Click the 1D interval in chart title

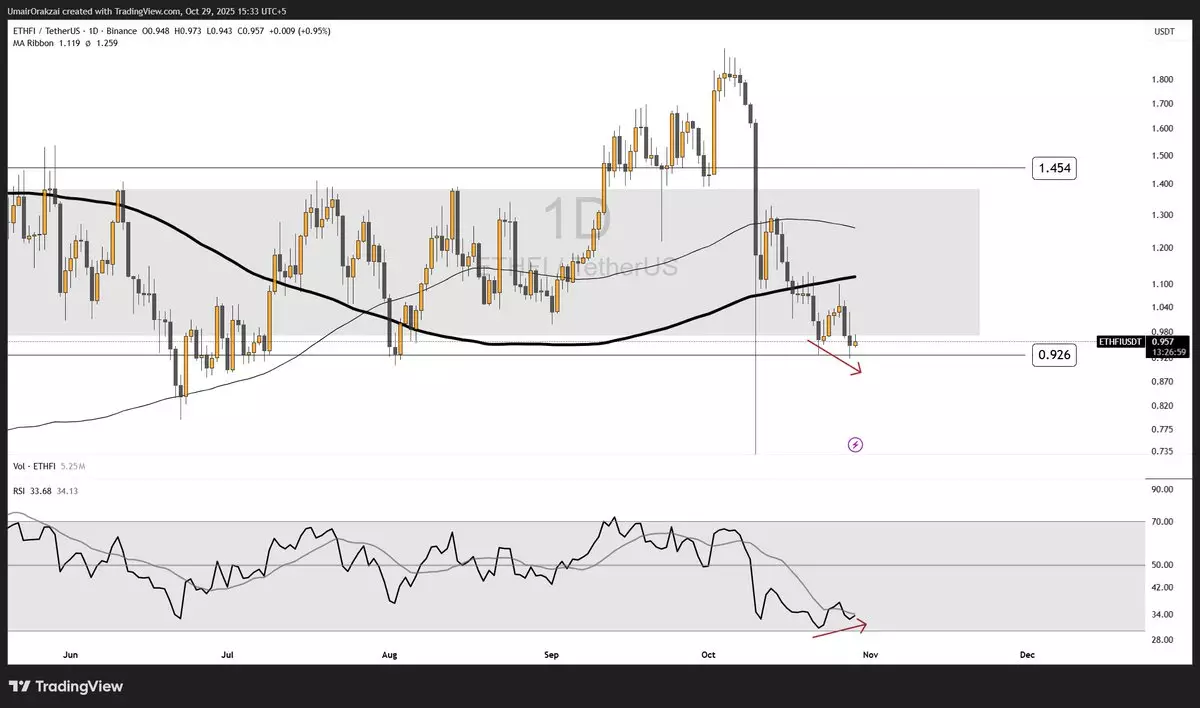coord(94,31)
